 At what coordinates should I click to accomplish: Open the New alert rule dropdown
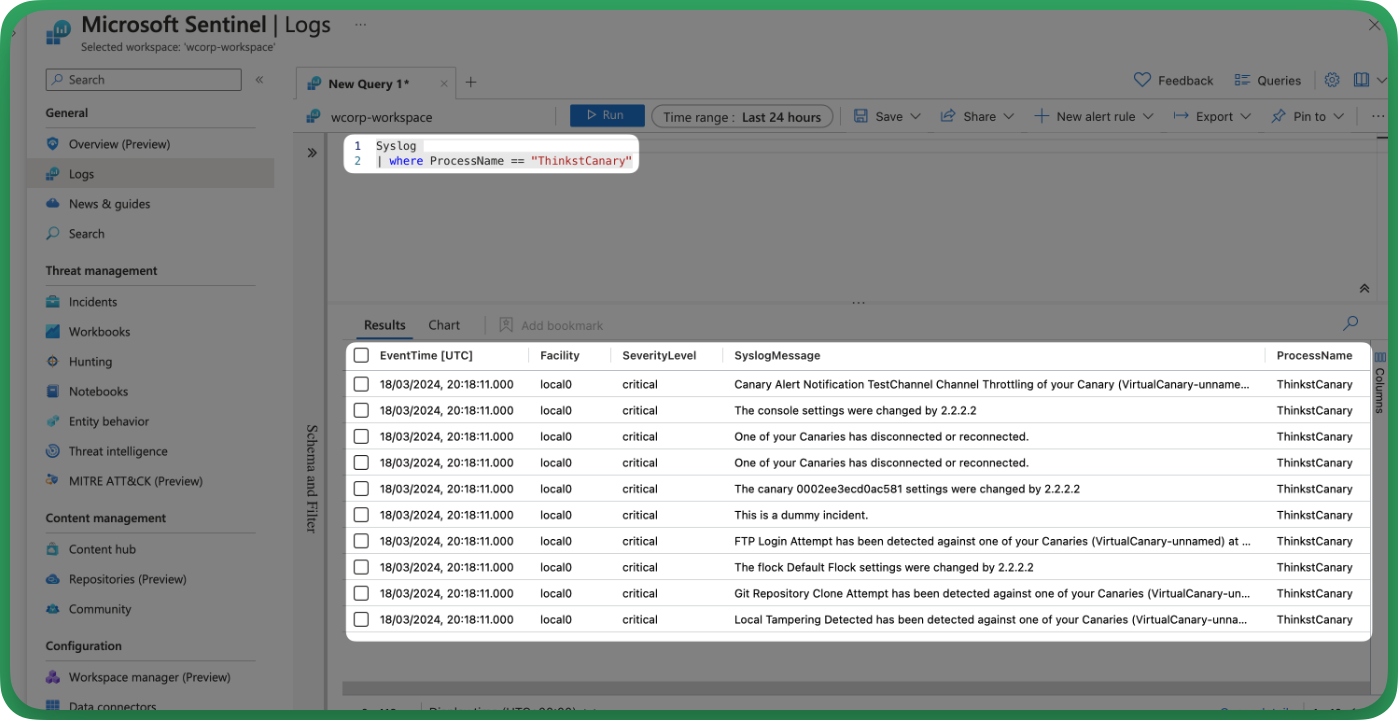[1093, 117]
